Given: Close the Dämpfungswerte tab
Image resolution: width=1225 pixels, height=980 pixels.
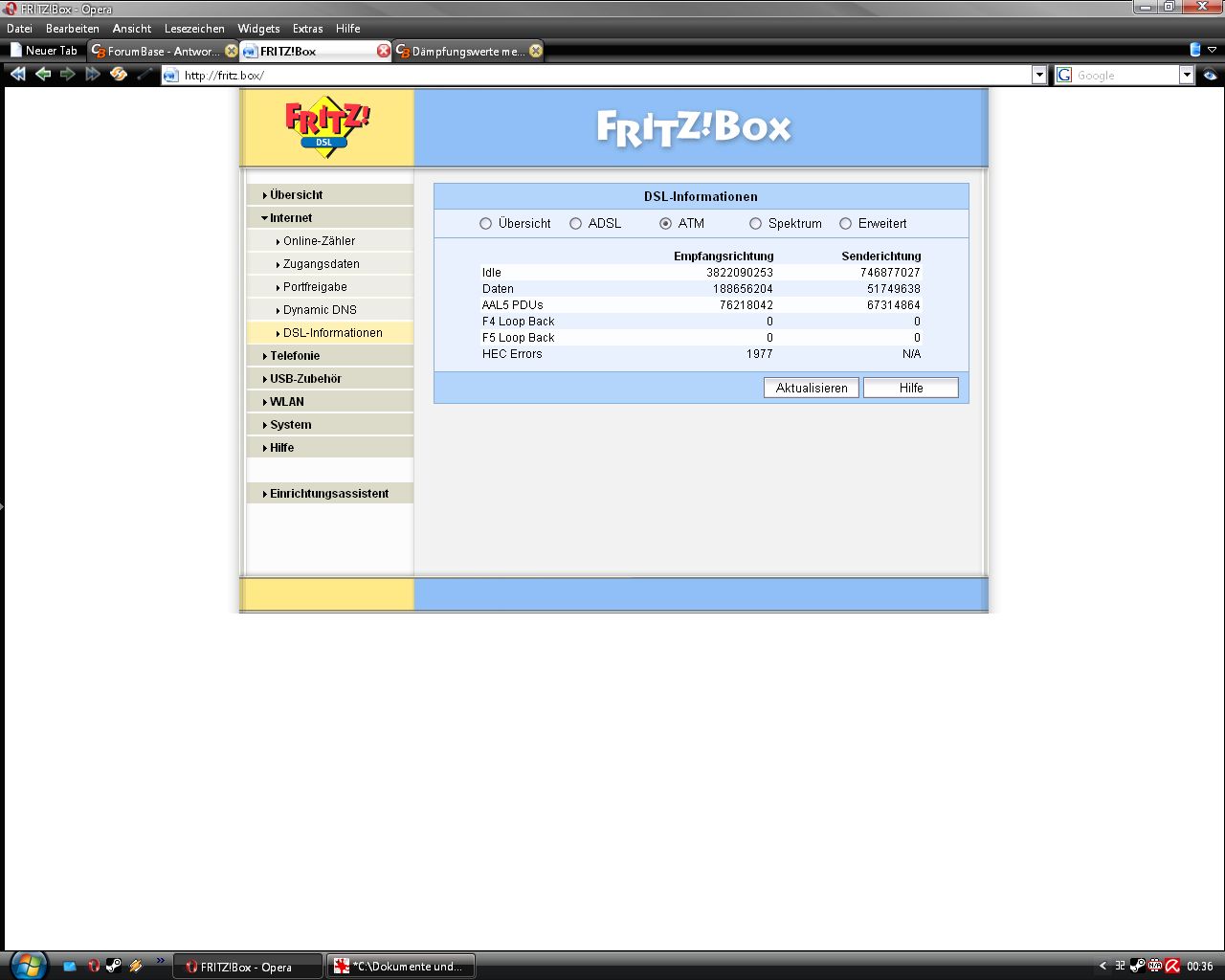Looking at the screenshot, I should [x=536, y=51].
